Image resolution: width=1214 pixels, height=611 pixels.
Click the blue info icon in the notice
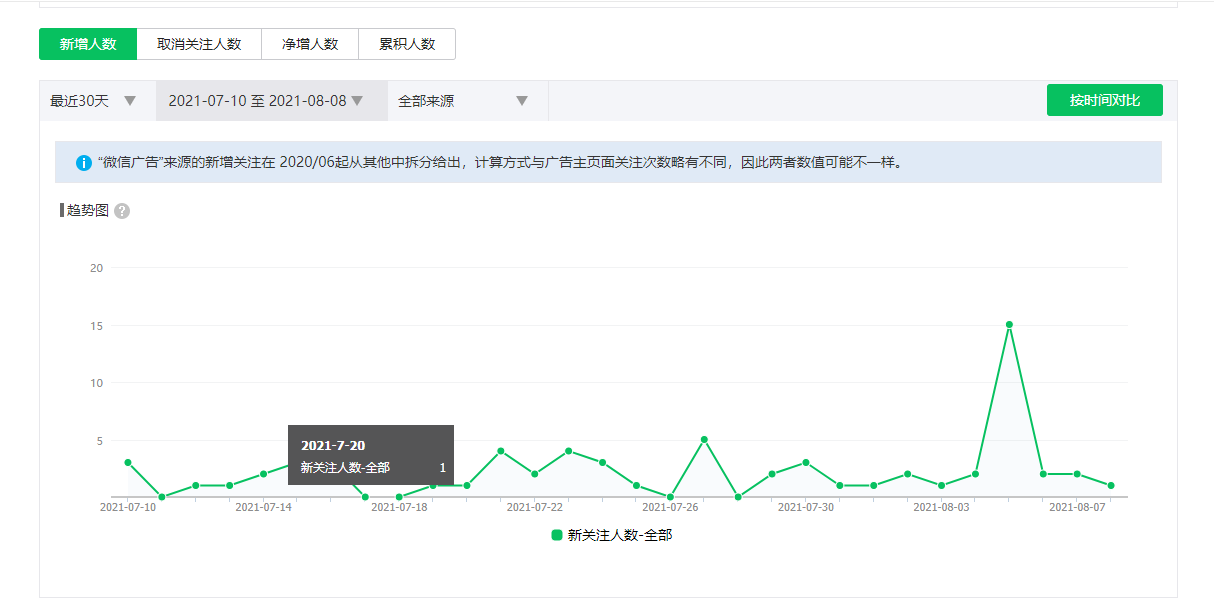(83, 162)
